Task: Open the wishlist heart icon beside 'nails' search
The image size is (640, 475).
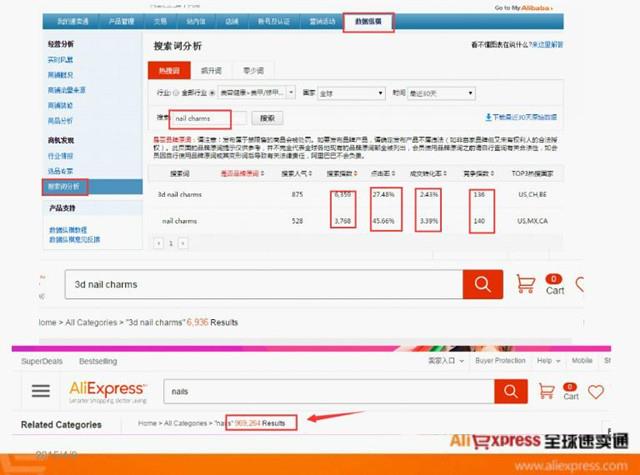Action: [x=596, y=392]
